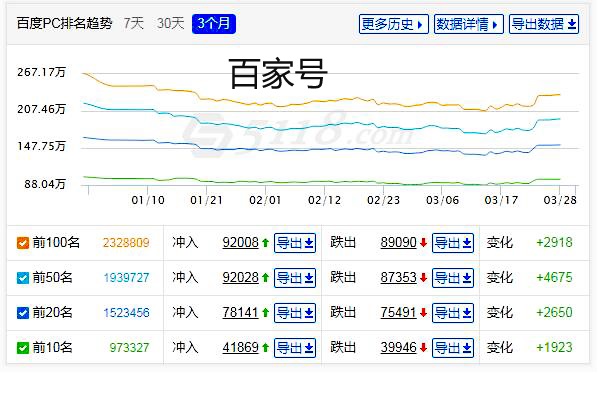Open the 78141 冲入 link

[240, 313]
